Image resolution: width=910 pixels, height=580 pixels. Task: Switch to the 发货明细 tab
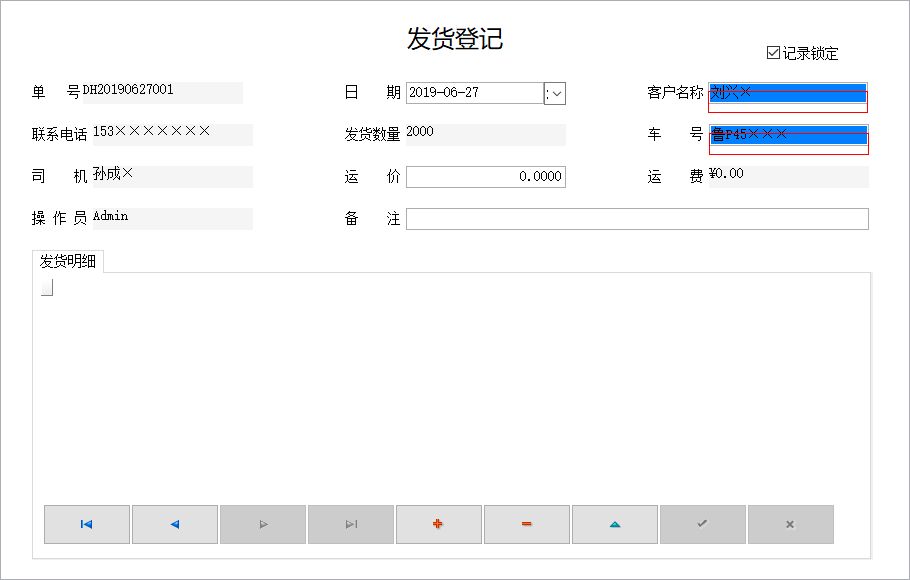click(68, 261)
